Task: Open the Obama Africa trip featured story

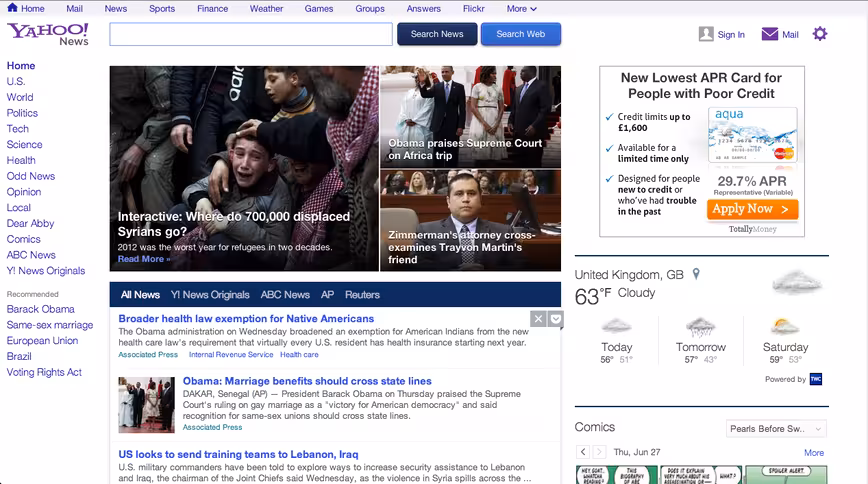Action: point(471,117)
